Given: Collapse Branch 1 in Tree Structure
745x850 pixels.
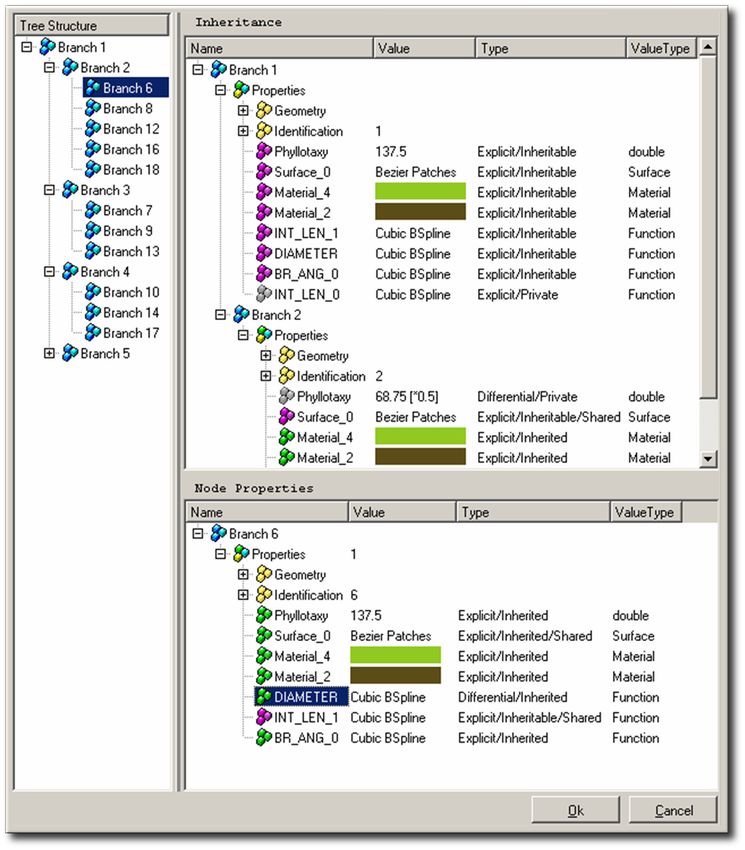Looking at the screenshot, I should point(27,47).
